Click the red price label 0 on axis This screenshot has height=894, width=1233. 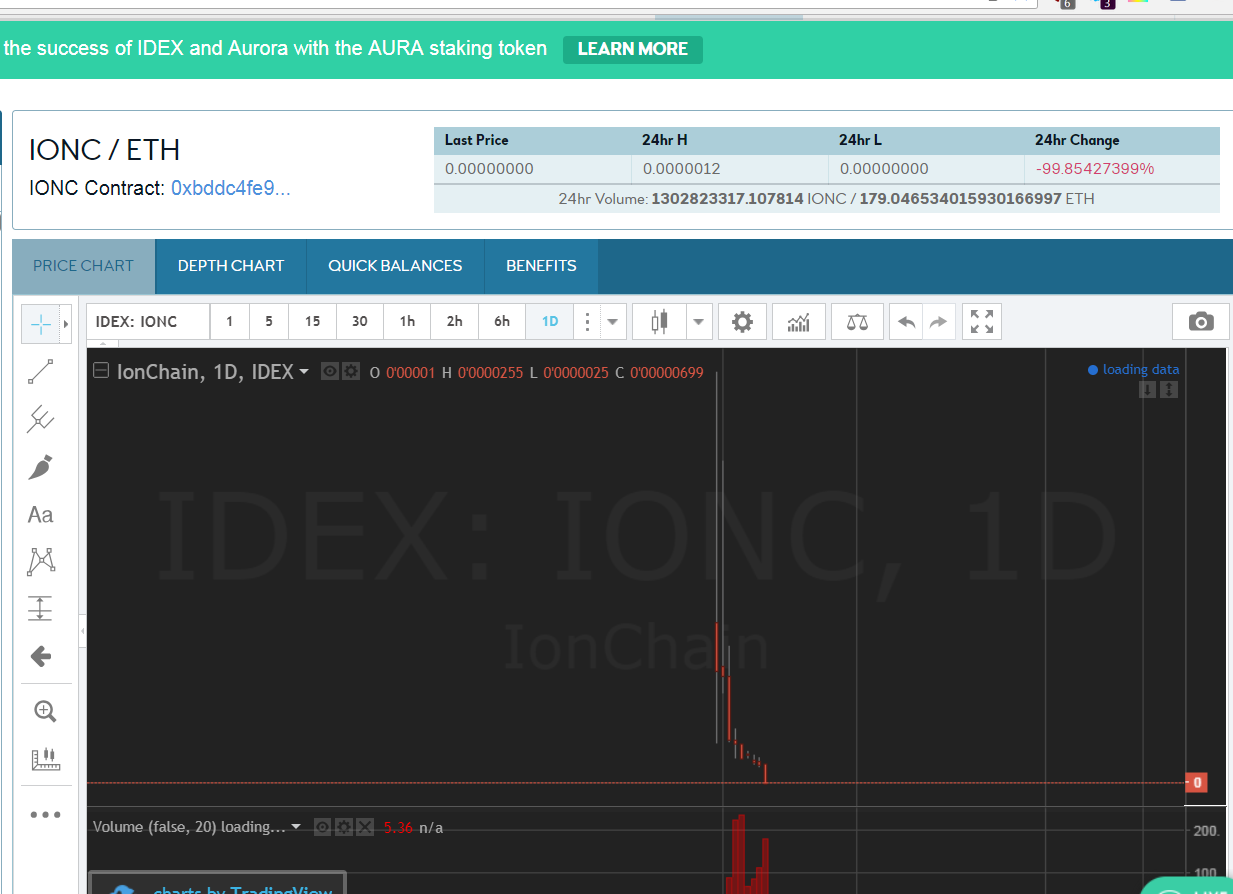click(1196, 783)
